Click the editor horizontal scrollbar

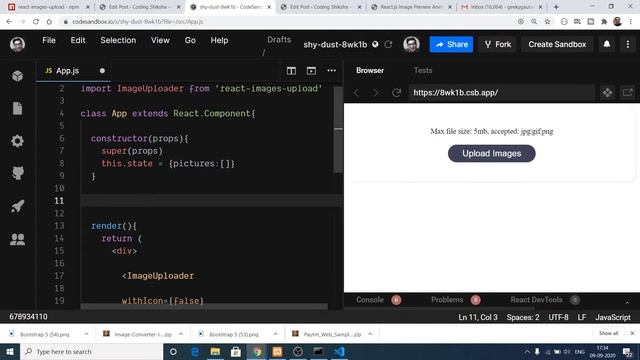tap(204, 306)
